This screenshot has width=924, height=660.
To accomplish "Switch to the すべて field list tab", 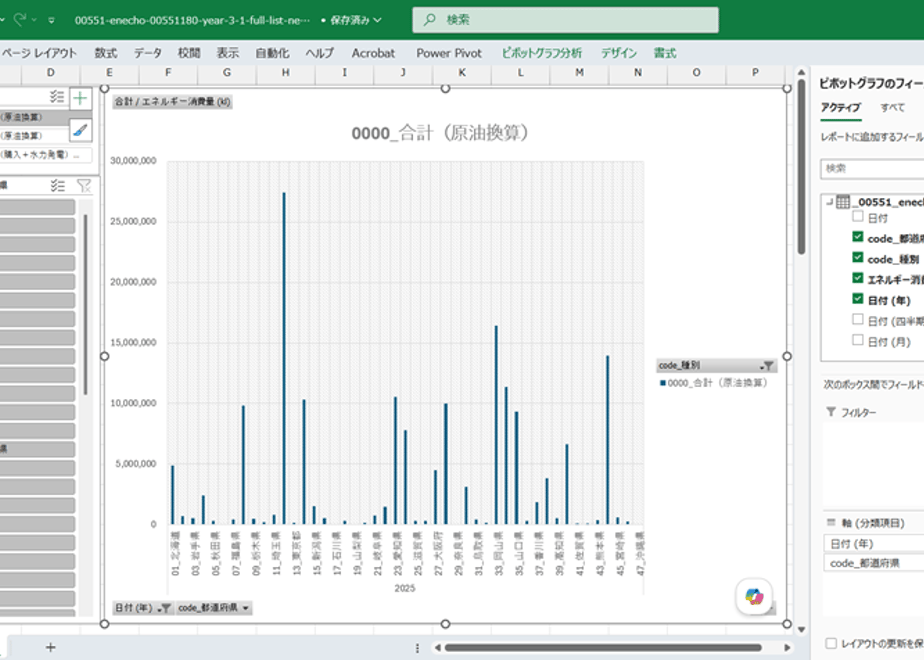I will click(x=892, y=108).
